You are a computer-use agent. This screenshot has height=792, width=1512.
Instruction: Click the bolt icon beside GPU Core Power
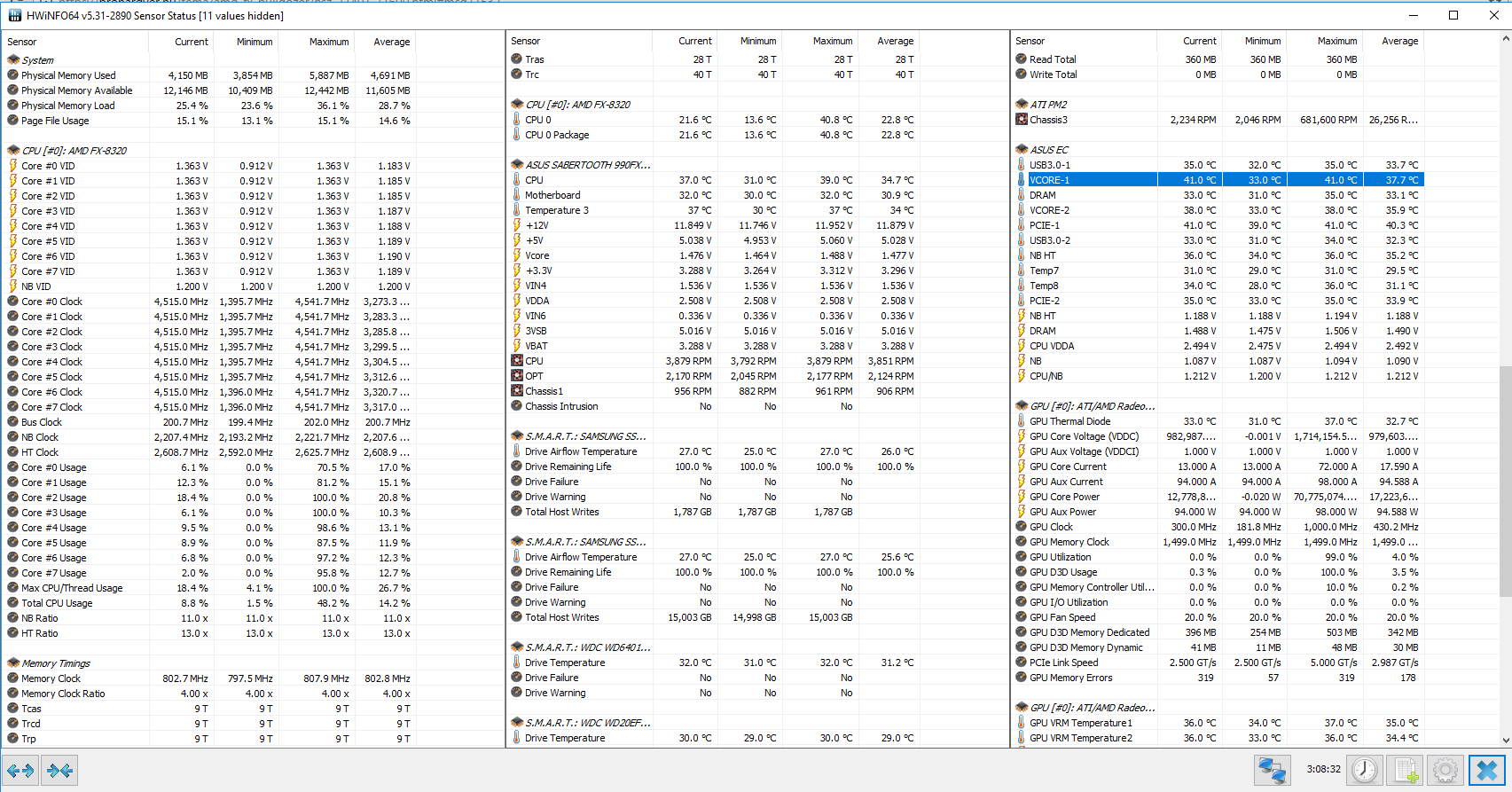point(1022,497)
